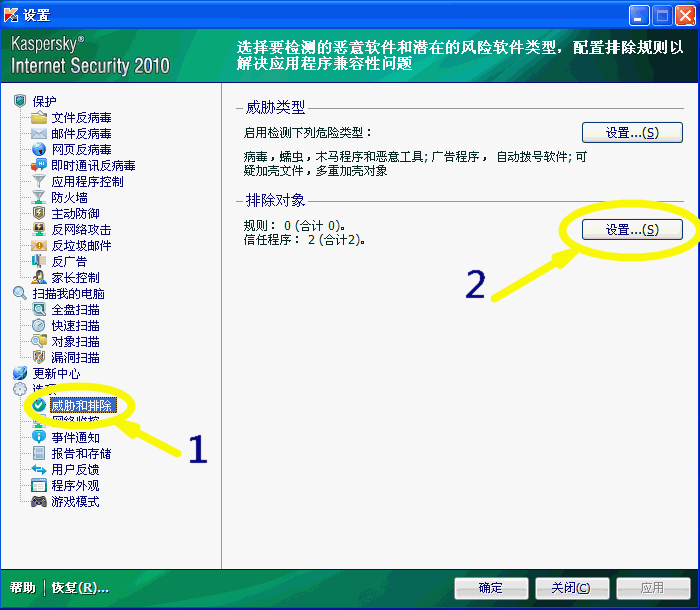Click the 邮件反病毒 envelope icon

coord(39,134)
